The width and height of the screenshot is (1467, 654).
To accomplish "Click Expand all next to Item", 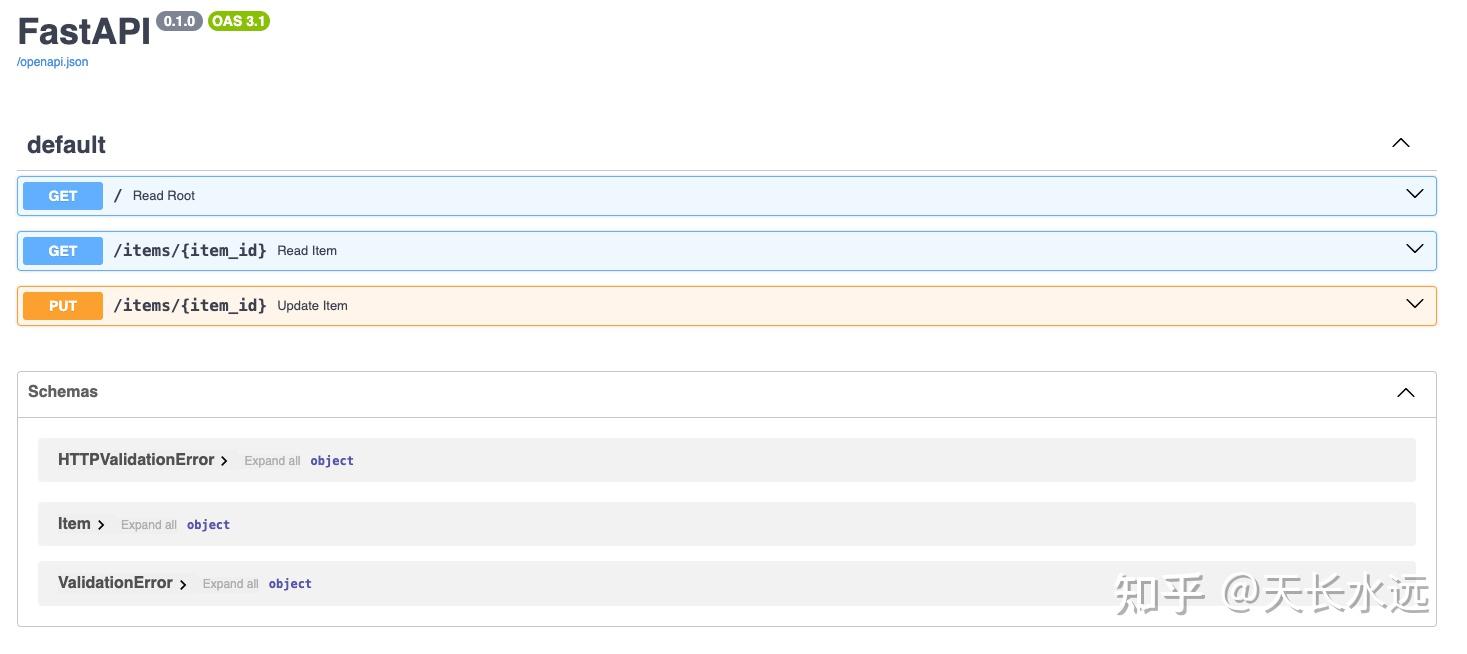I will coord(149,525).
